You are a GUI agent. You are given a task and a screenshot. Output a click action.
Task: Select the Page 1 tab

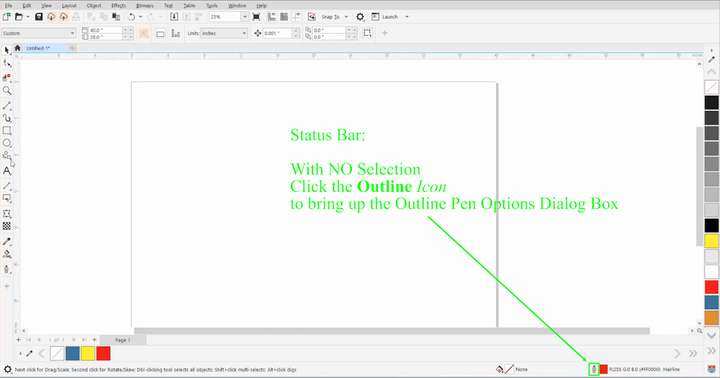point(123,340)
